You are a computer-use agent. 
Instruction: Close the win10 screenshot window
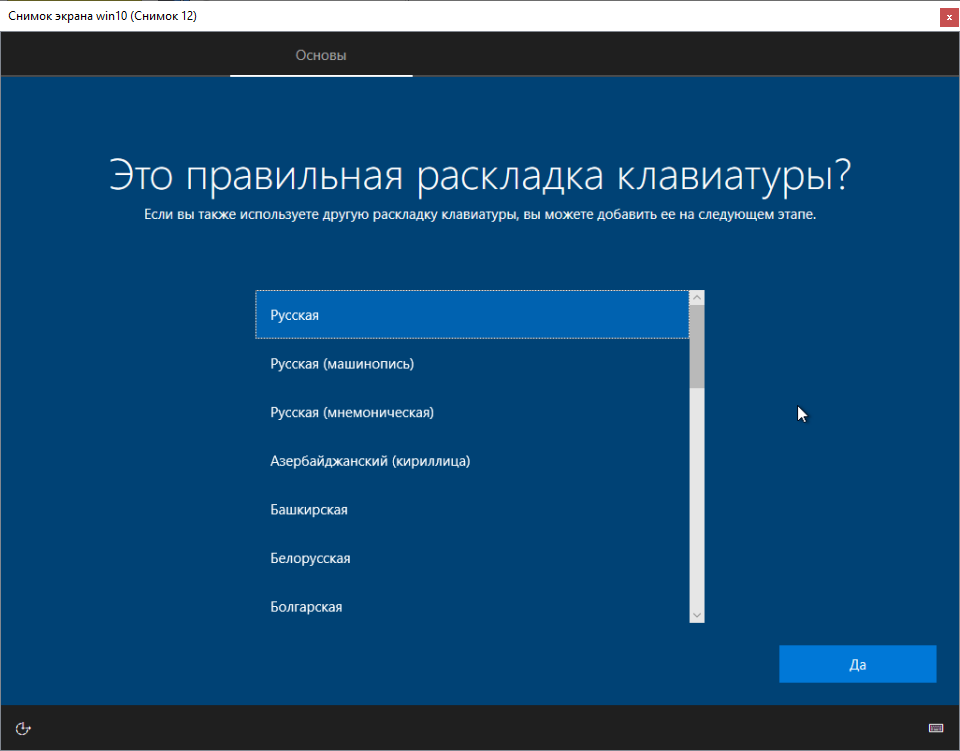[x=949, y=17]
